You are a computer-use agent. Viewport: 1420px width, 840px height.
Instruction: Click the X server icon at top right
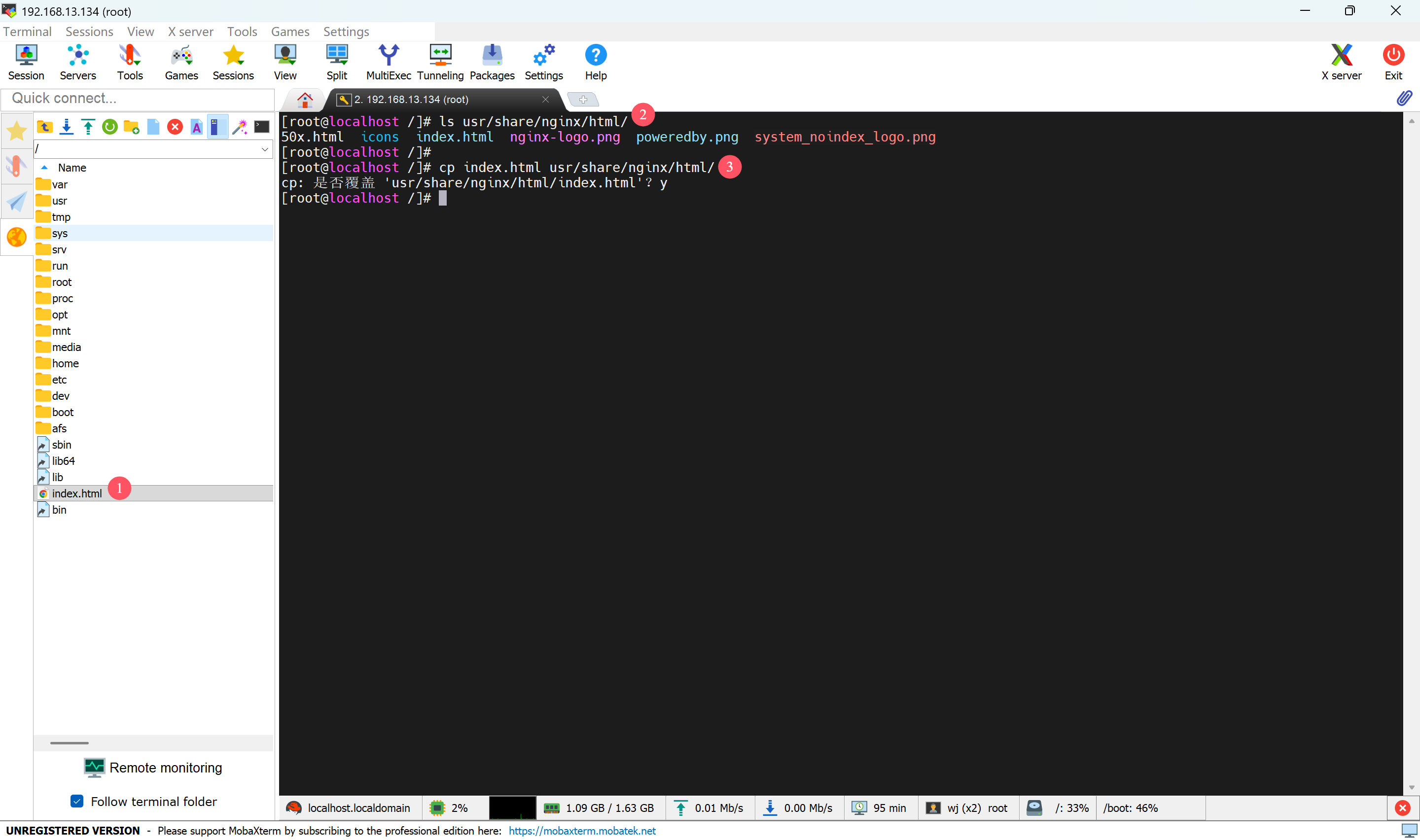[1341, 62]
